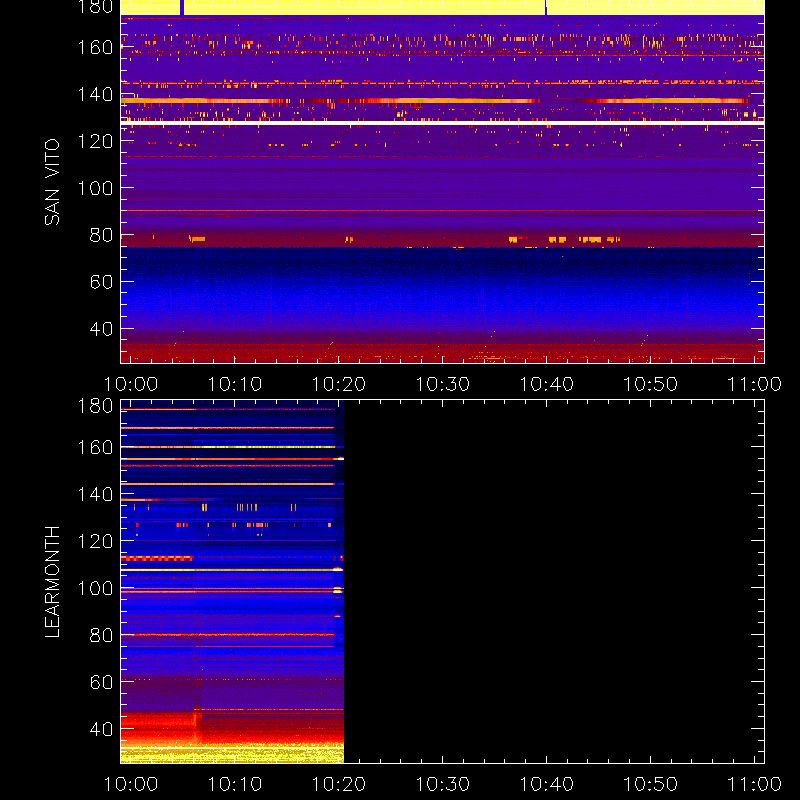Select 10:30 time label under San Vito plot

[x=442, y=384]
